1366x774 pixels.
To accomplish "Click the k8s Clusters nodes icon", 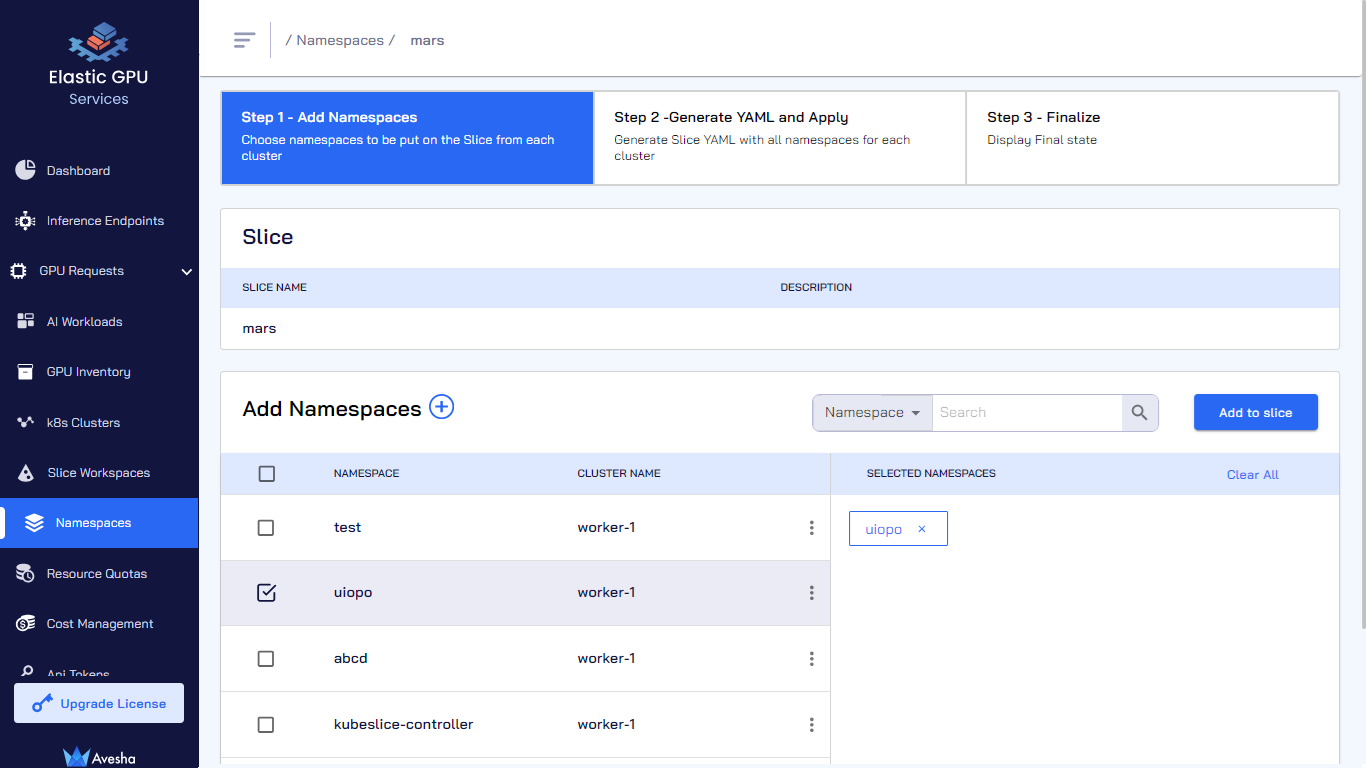I will tap(26, 422).
